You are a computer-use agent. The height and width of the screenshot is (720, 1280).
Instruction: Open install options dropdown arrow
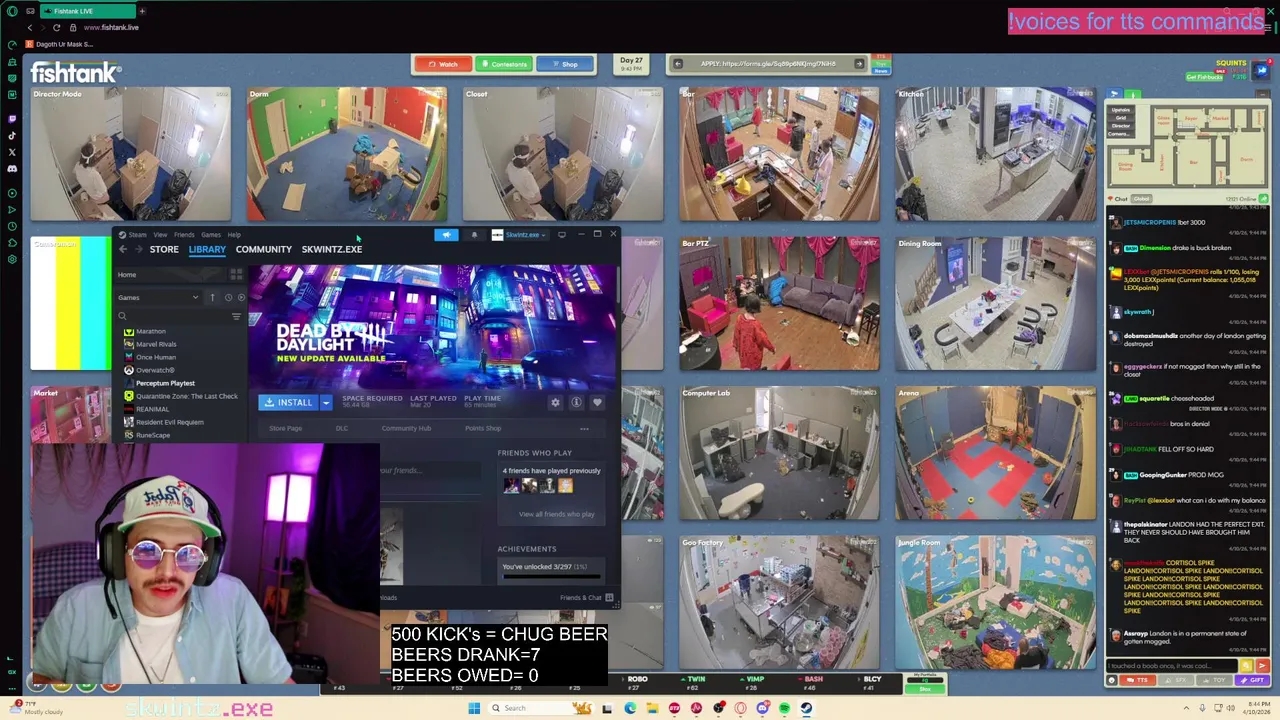coord(325,402)
